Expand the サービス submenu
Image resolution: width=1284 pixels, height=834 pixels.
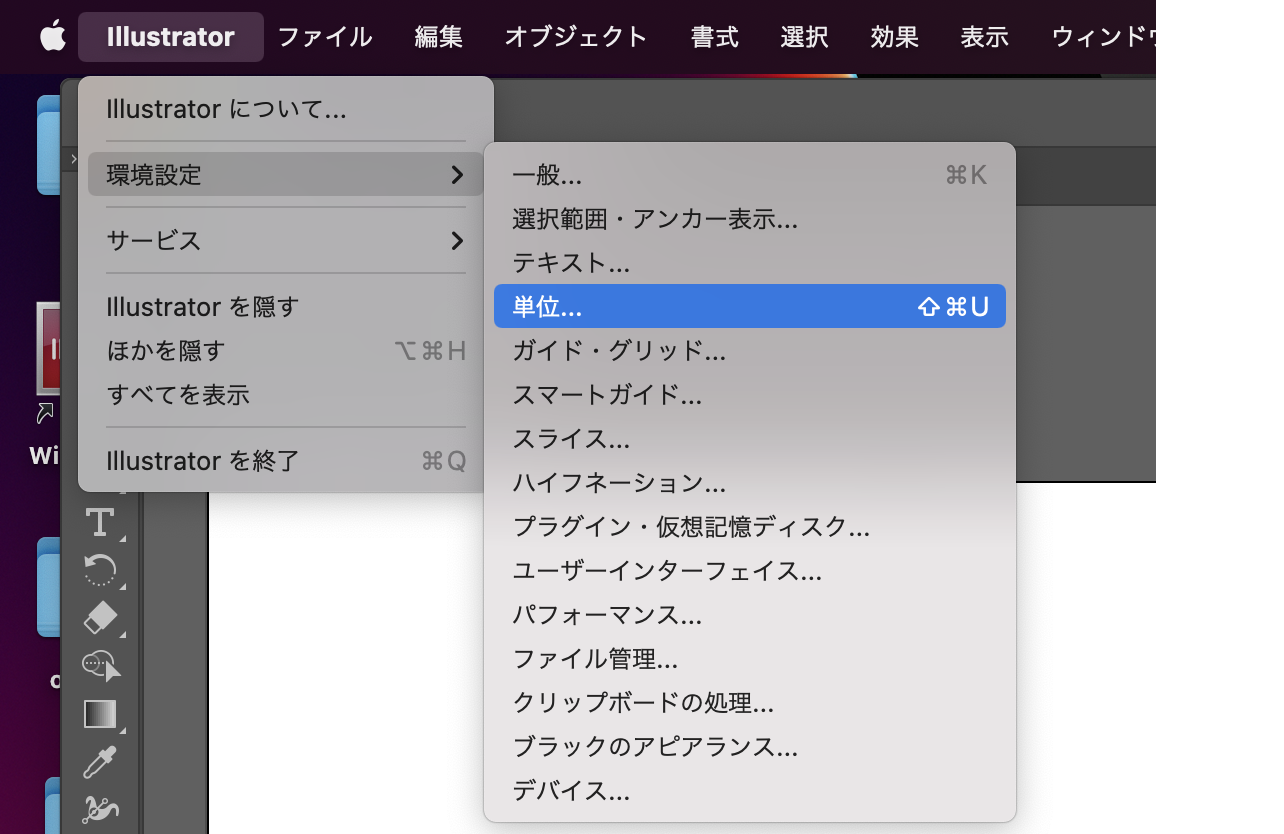click(286, 241)
